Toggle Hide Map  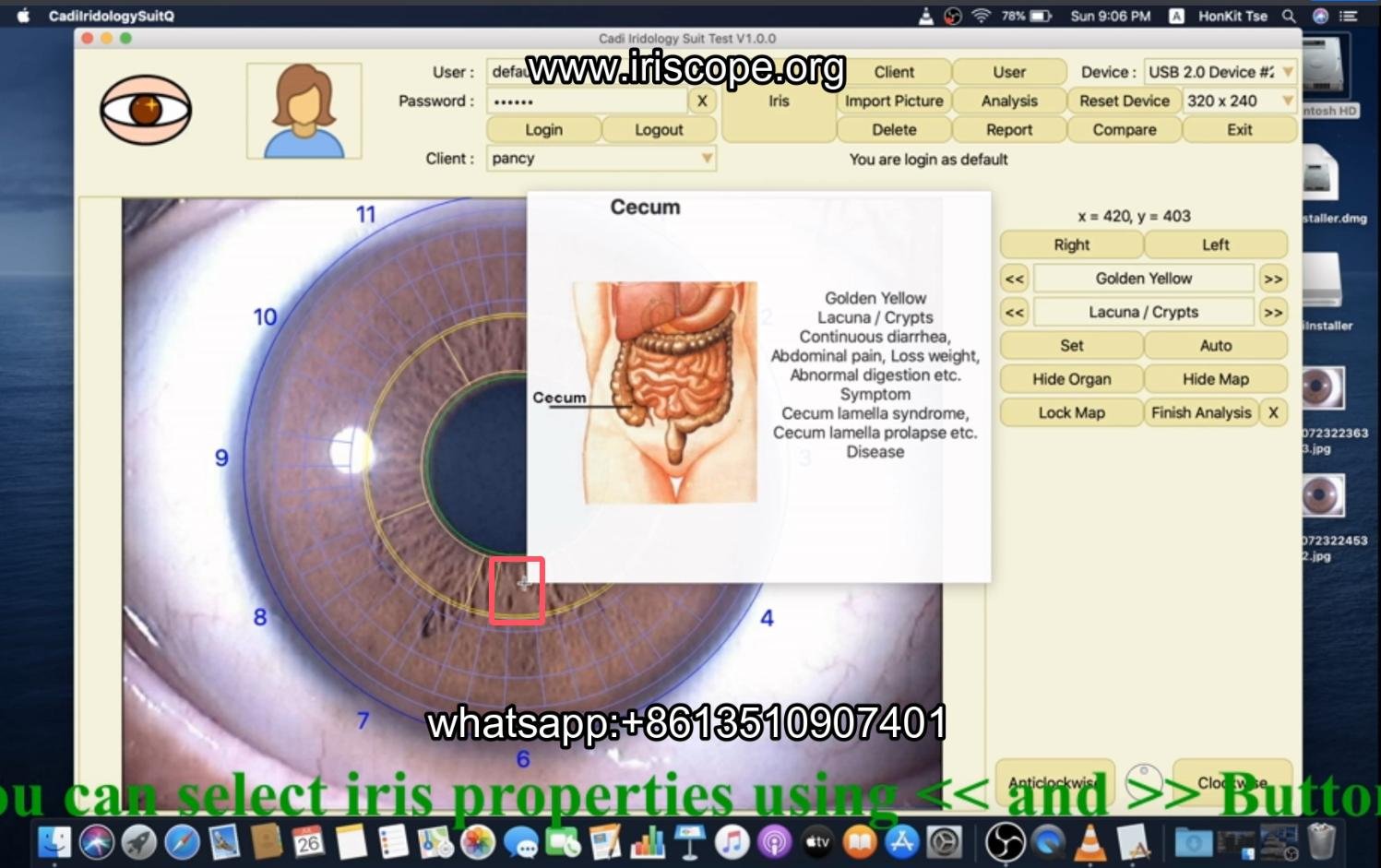[1216, 379]
